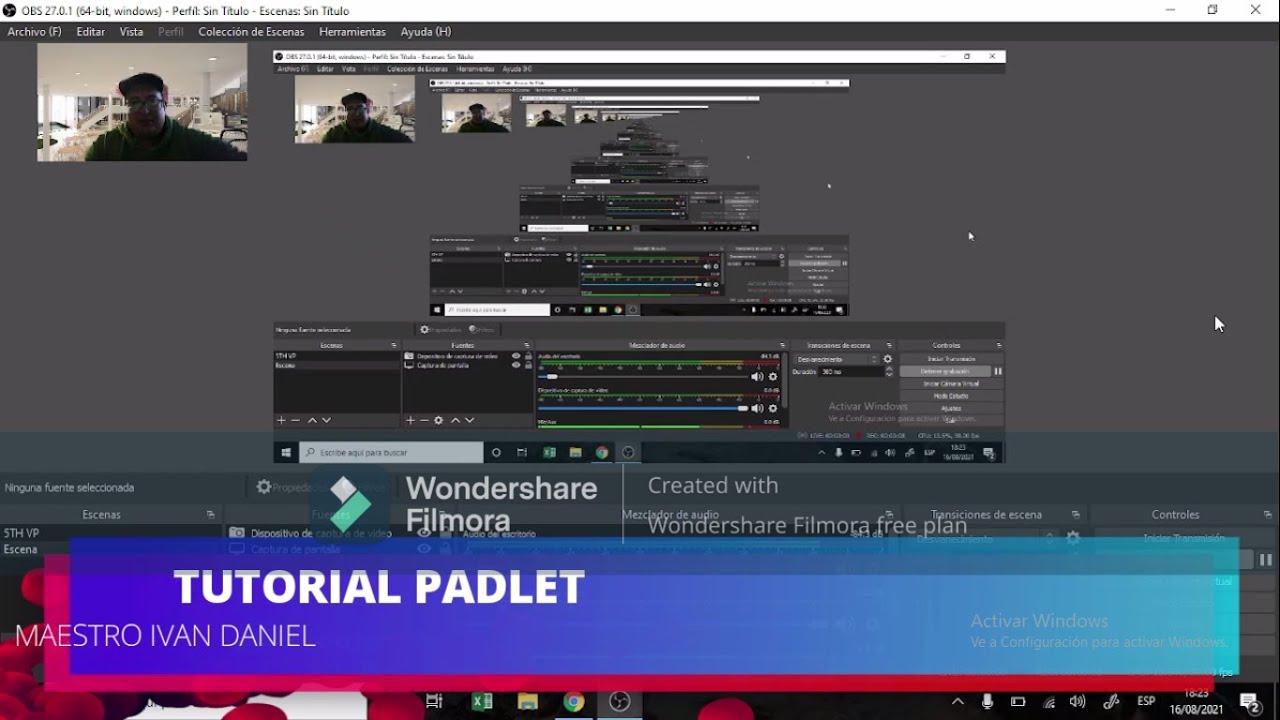Open the Archivo (F) menu

click(x=34, y=32)
